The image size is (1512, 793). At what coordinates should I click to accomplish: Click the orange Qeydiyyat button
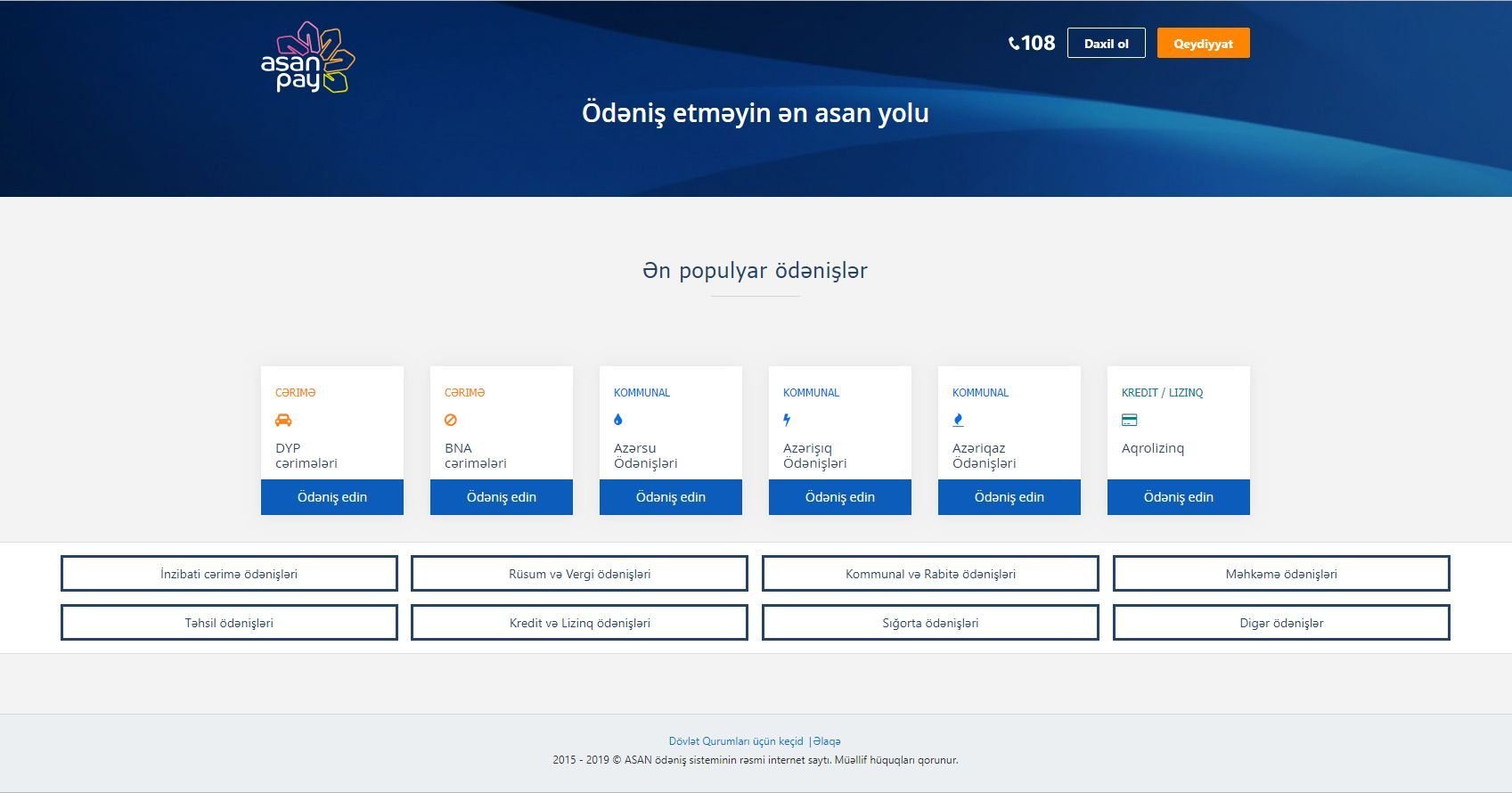click(x=1204, y=43)
